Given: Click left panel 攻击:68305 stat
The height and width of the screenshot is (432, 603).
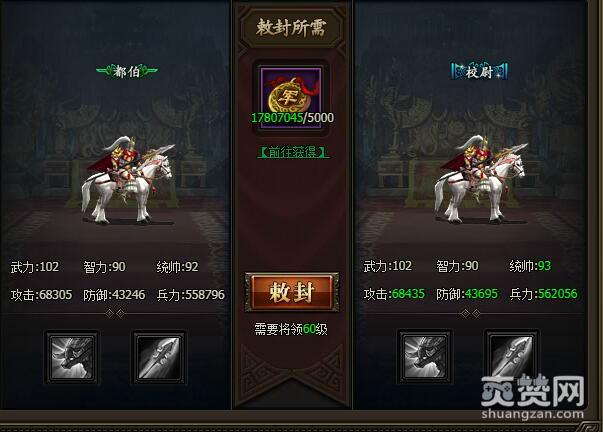Looking at the screenshot, I should click(x=42, y=295).
